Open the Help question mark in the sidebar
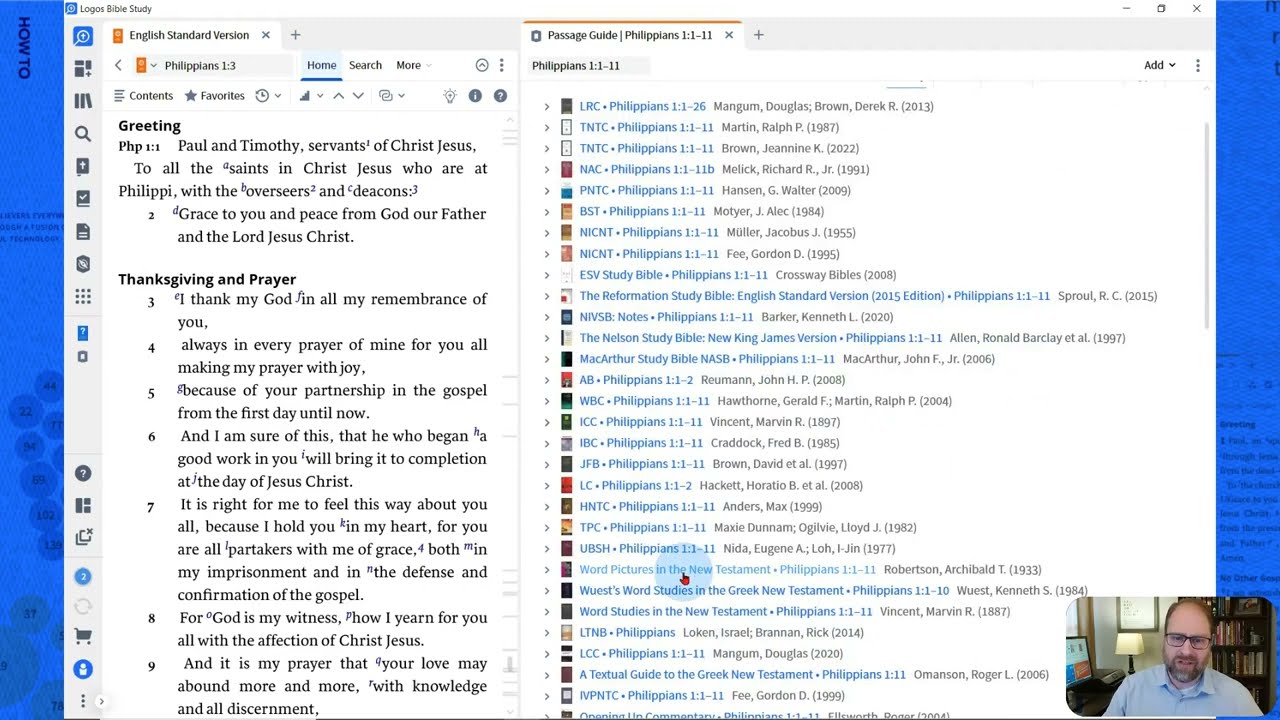The width and height of the screenshot is (1280, 720). (83, 473)
